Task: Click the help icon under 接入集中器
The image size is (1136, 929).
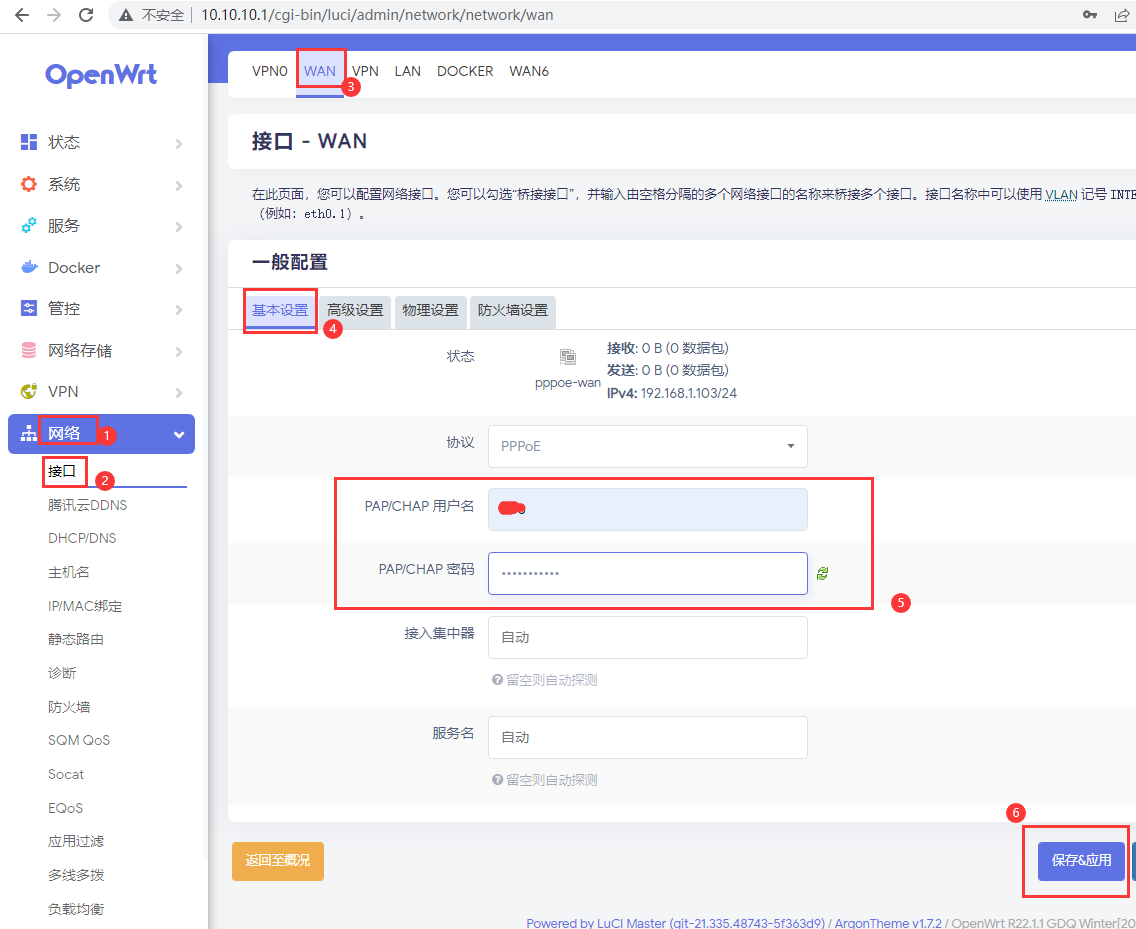Action: point(497,680)
